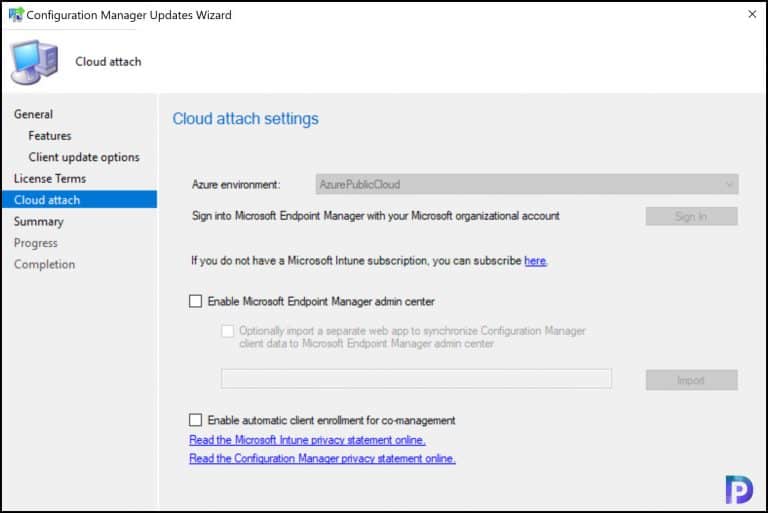The width and height of the screenshot is (768, 513).
Task: Go to the Features page
Action: 49,136
